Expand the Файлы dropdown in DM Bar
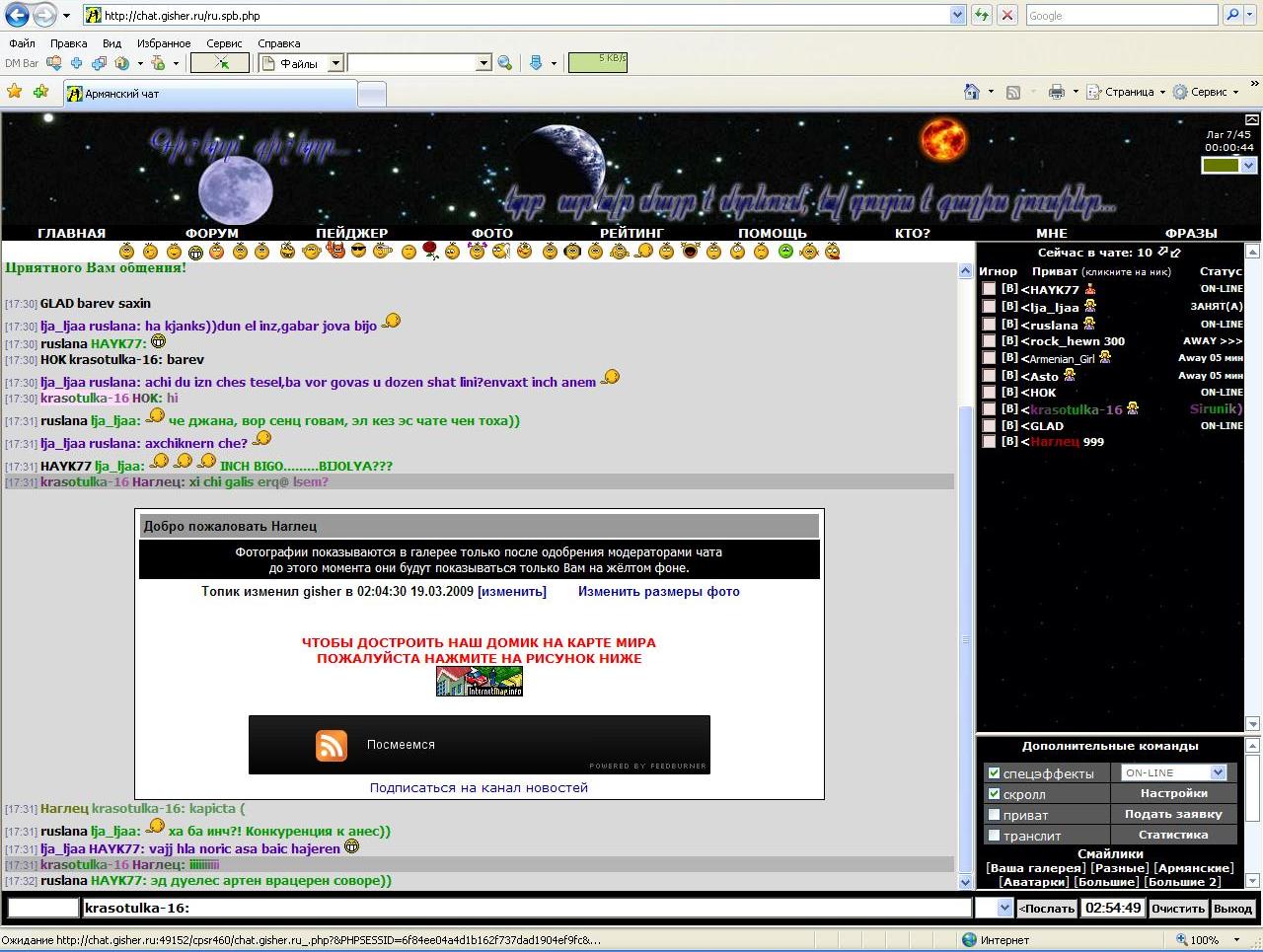Image resolution: width=1263 pixels, height=952 pixels. [x=335, y=63]
